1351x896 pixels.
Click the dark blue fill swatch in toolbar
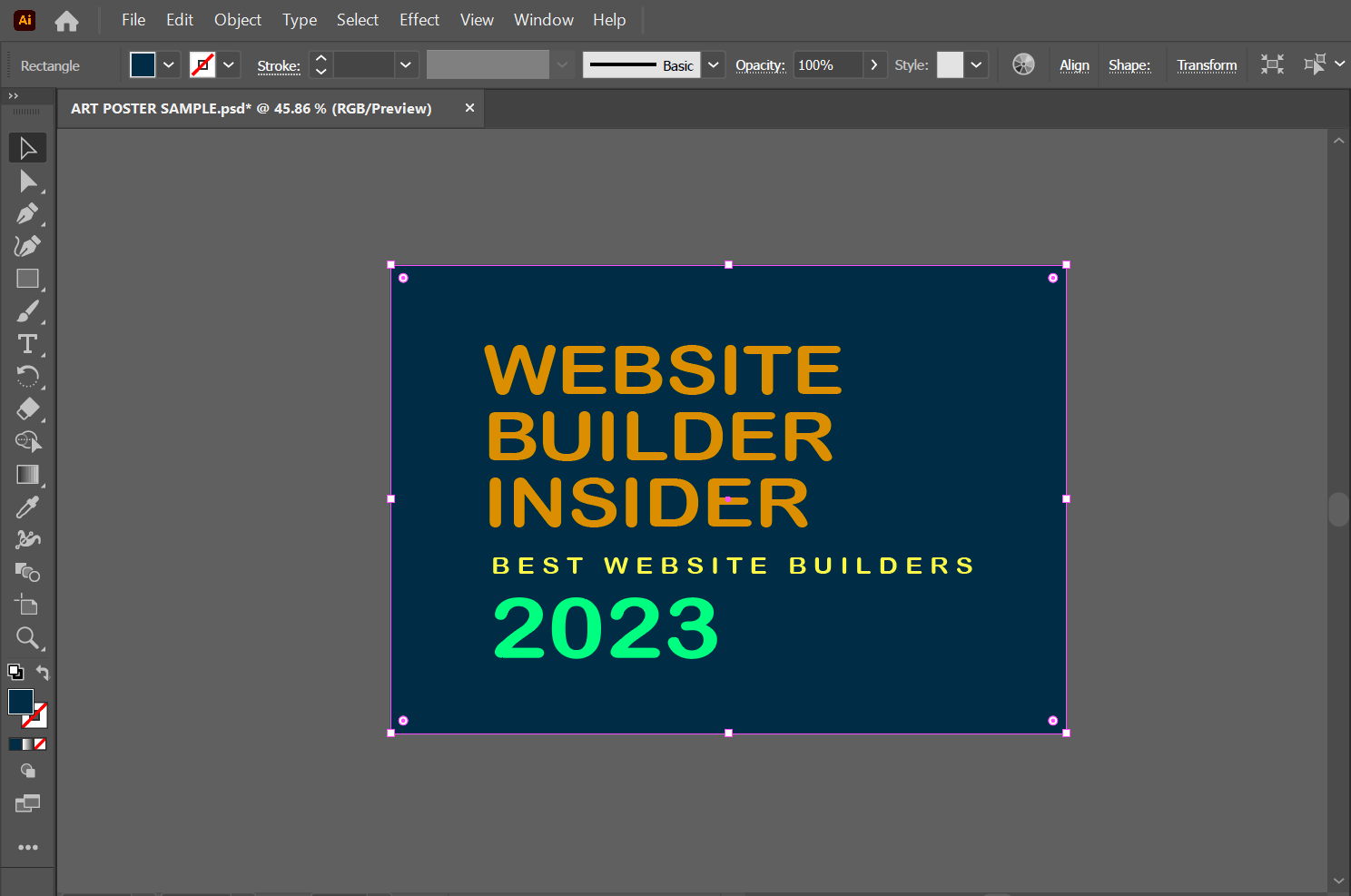(x=19, y=701)
